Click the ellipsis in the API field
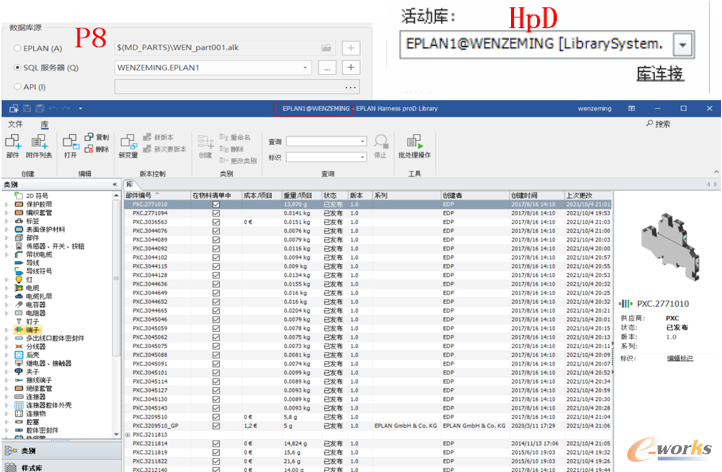The width and height of the screenshot is (722, 472). pos(350,87)
